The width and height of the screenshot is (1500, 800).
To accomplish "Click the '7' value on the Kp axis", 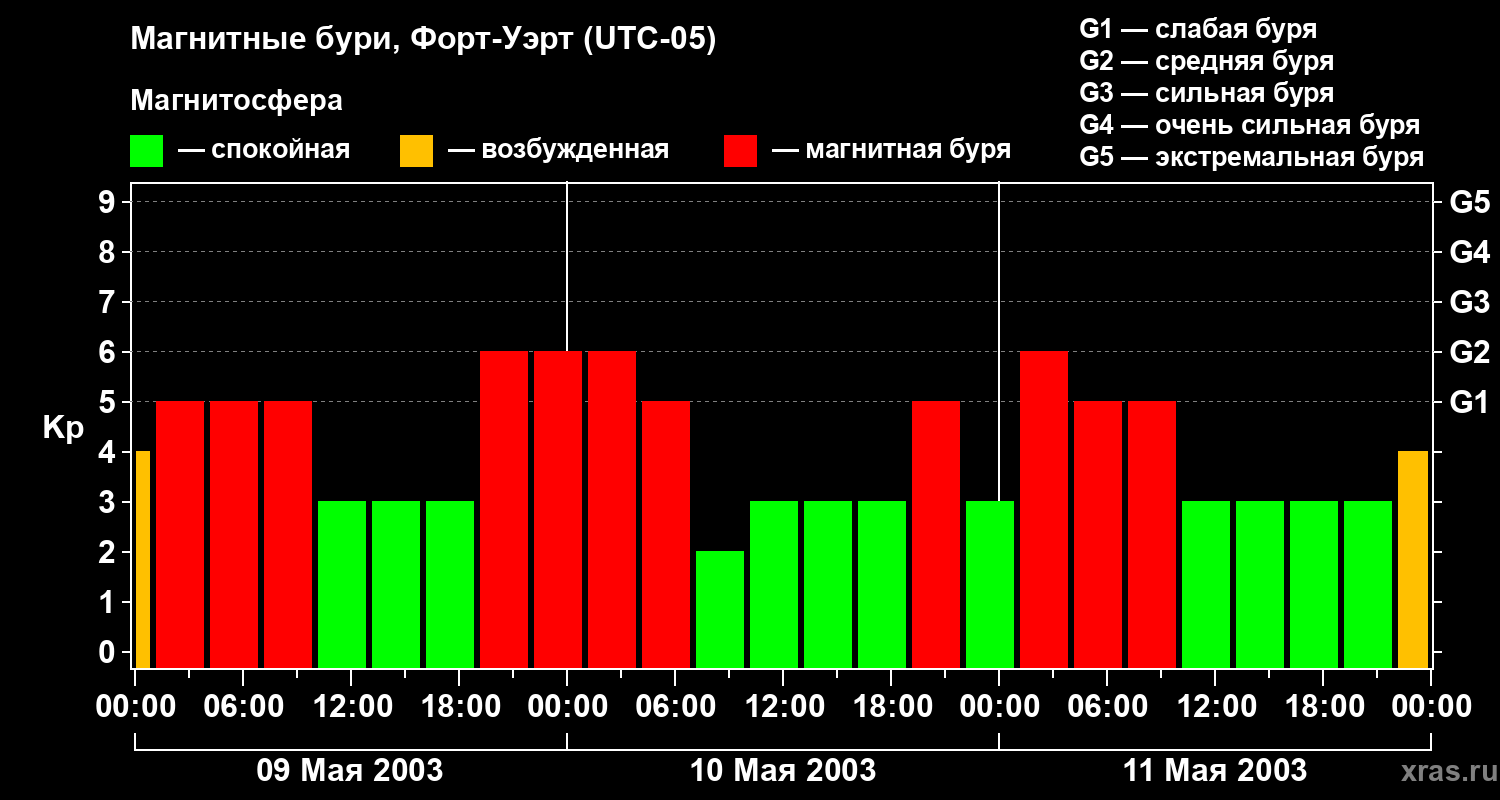I will click(x=107, y=302).
